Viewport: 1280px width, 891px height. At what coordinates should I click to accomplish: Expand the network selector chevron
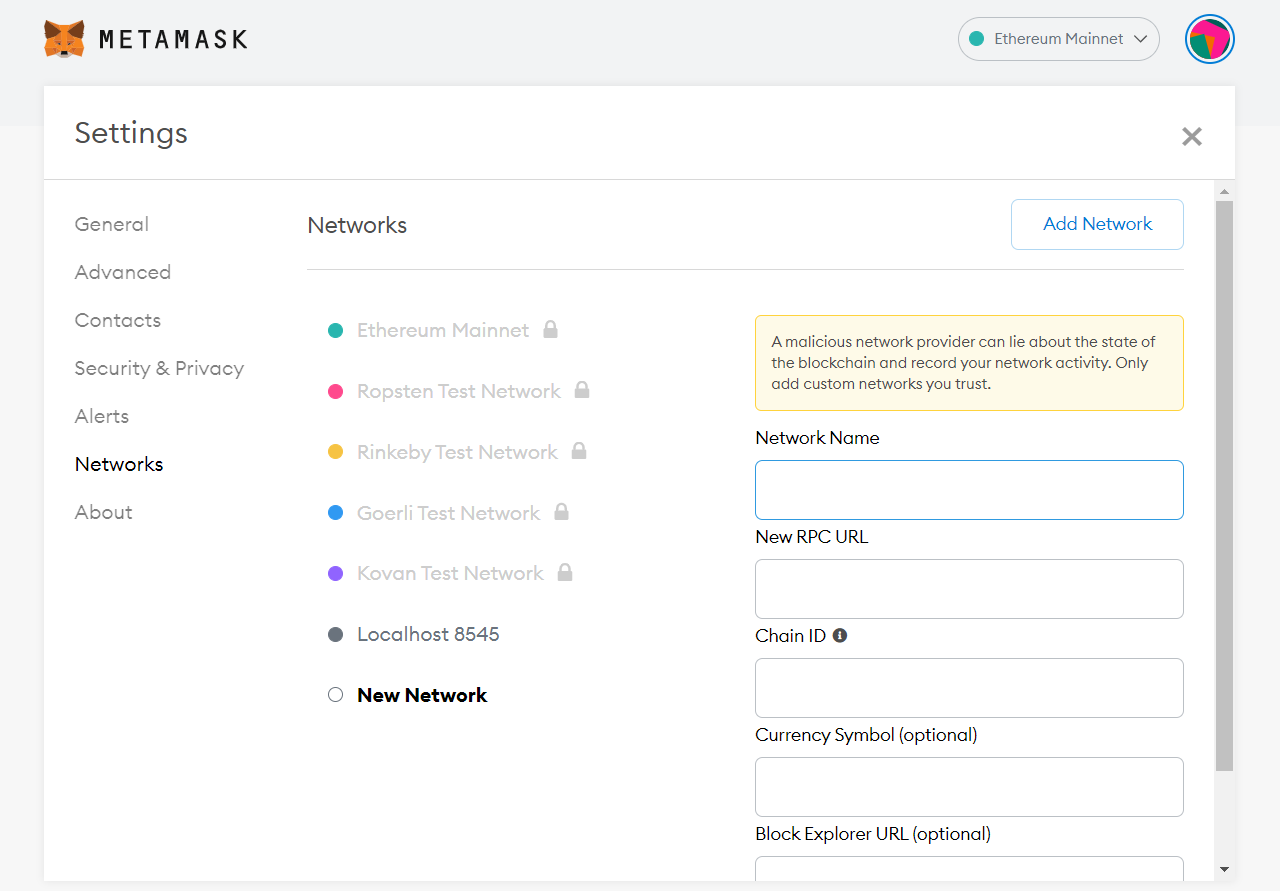tap(1141, 39)
